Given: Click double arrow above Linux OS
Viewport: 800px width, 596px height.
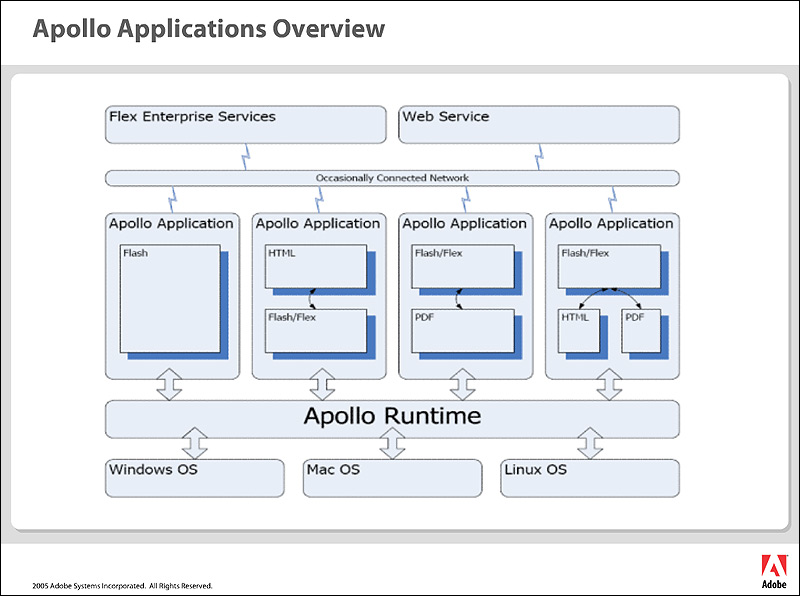Looking at the screenshot, I should coord(590,443).
